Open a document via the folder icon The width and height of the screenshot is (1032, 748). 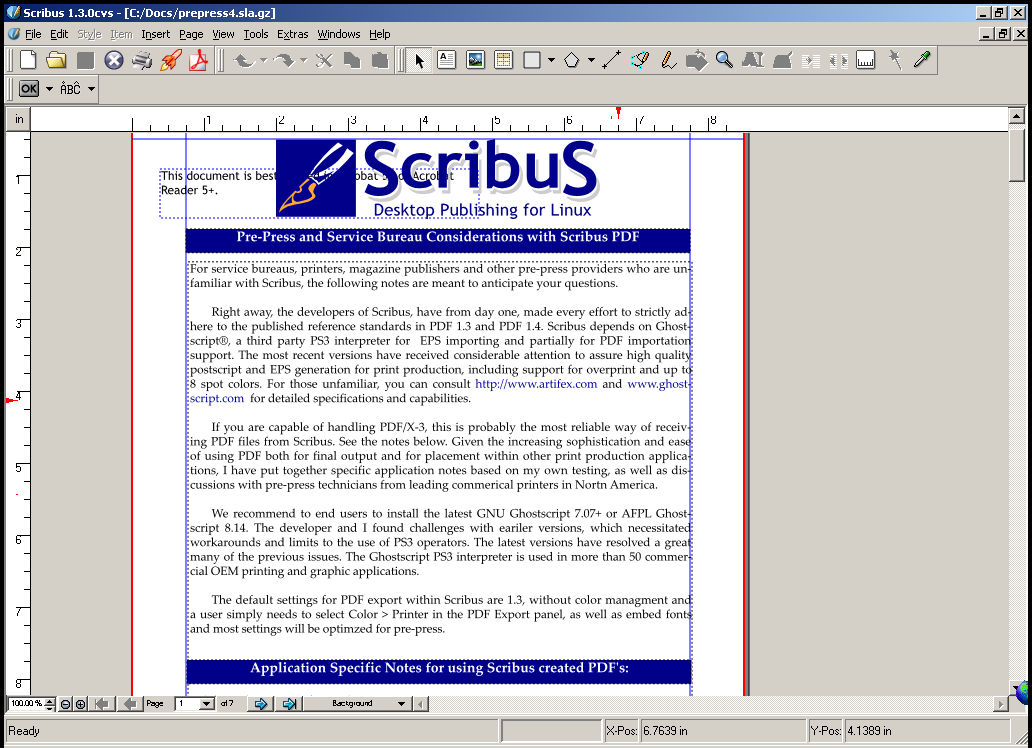coord(57,60)
